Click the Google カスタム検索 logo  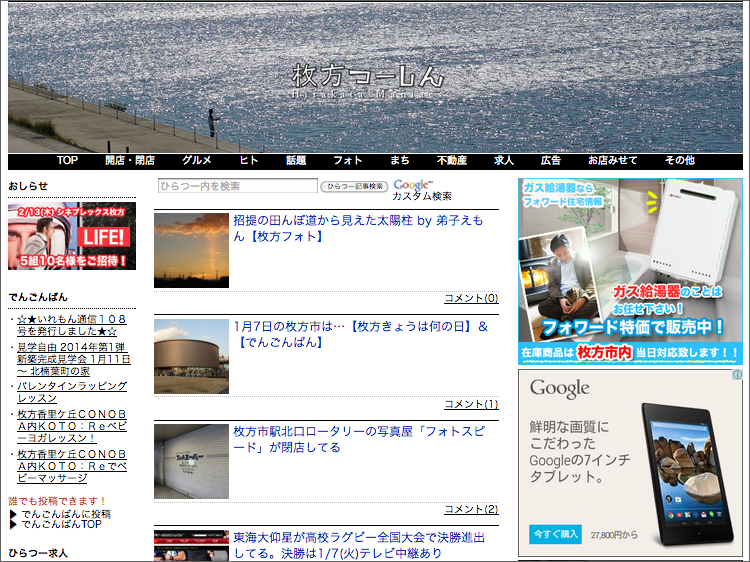(x=421, y=190)
